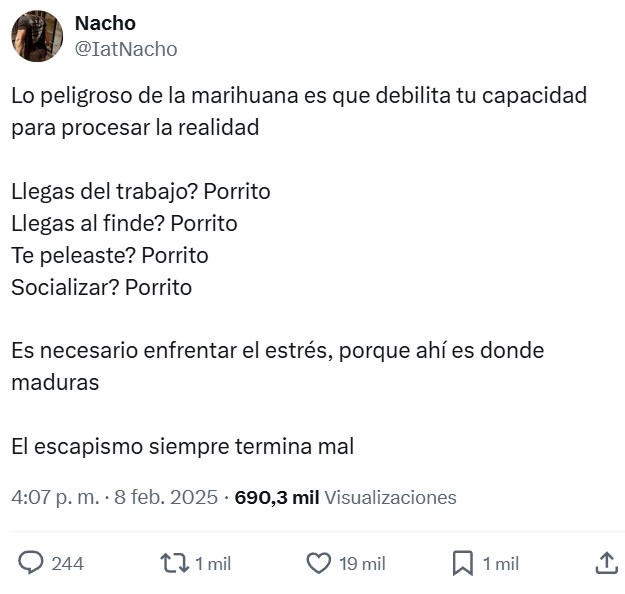Click the reply speech bubble icon

coord(32,563)
